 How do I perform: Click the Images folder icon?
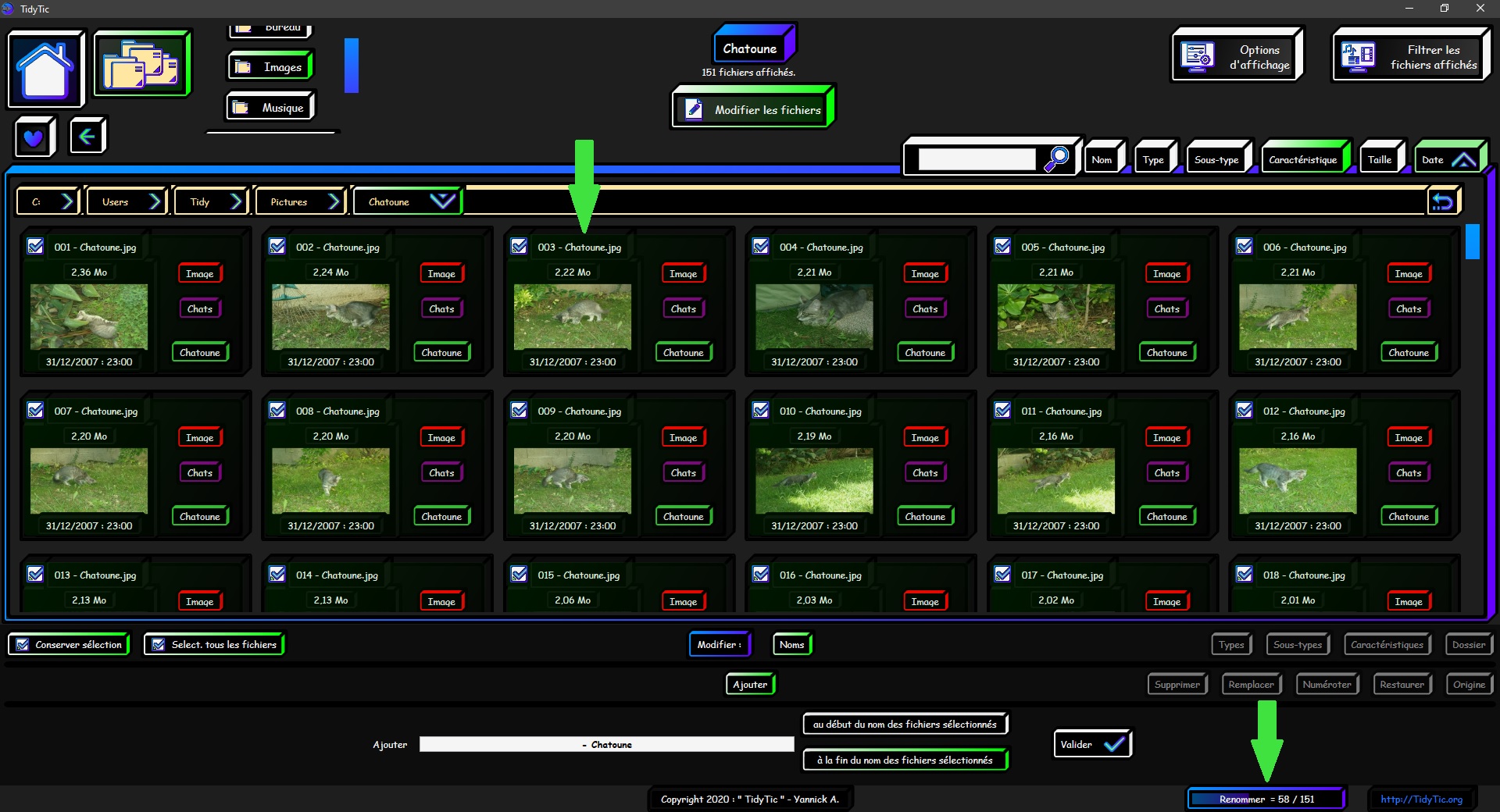tap(243, 67)
